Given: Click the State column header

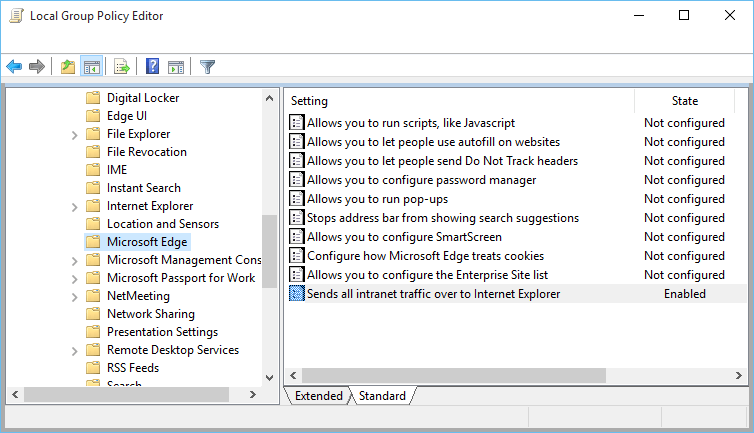Looking at the screenshot, I should click(685, 101).
